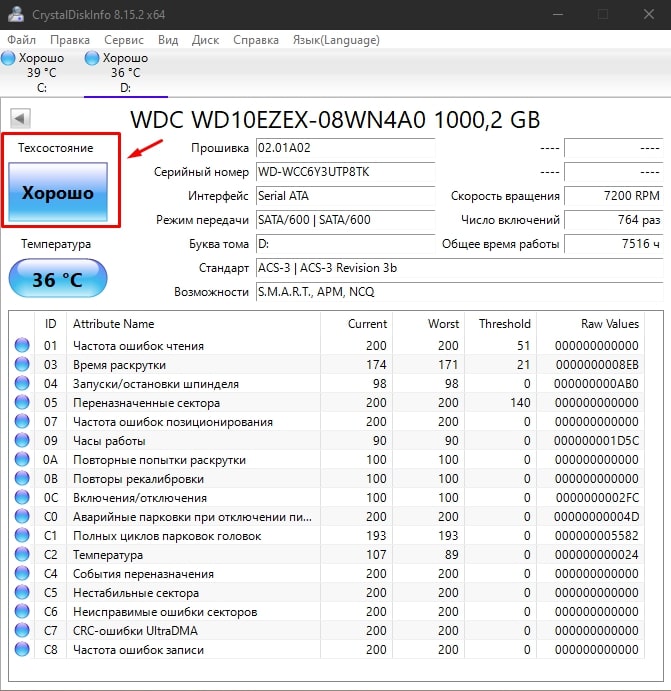
Task: Open the Справка menu
Action: click(256, 40)
